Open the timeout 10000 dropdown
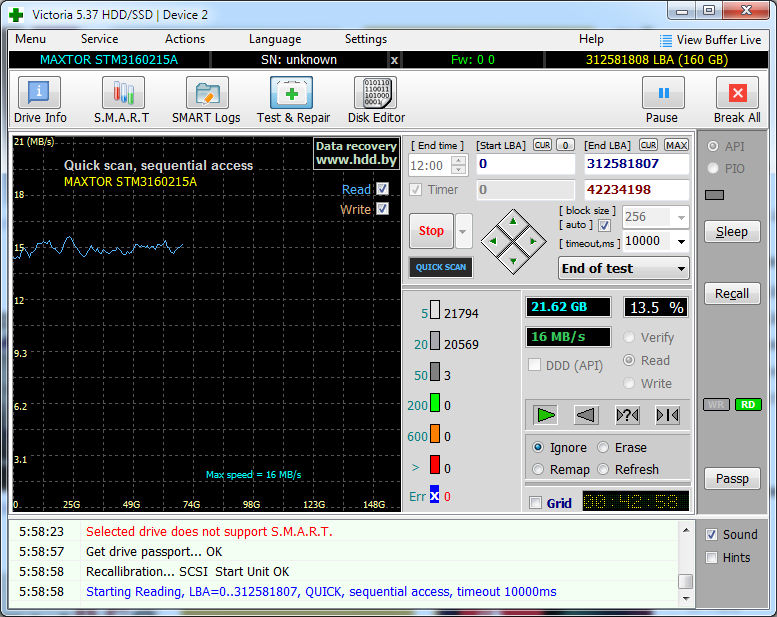Screen dimensions: 777x617 pyautogui.click(x=681, y=241)
